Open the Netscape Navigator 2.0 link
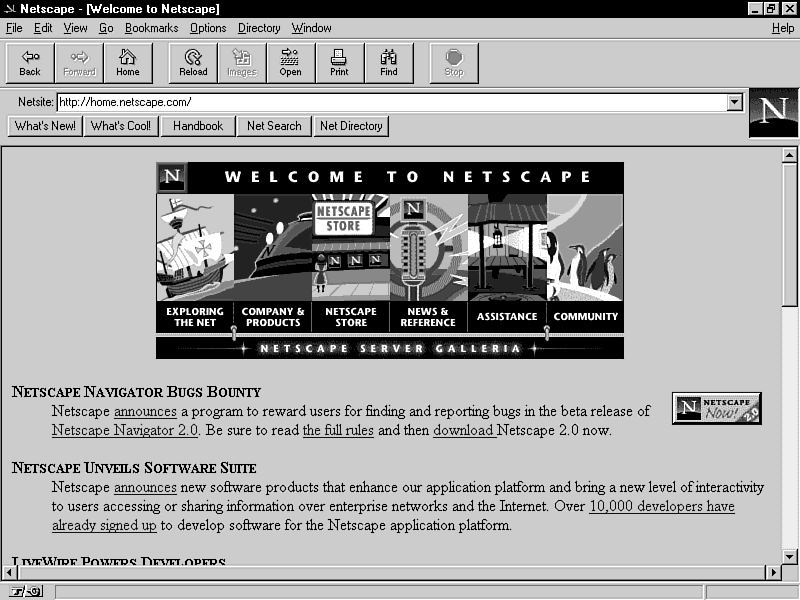Viewport: 800px width, 600px height. pos(125,430)
